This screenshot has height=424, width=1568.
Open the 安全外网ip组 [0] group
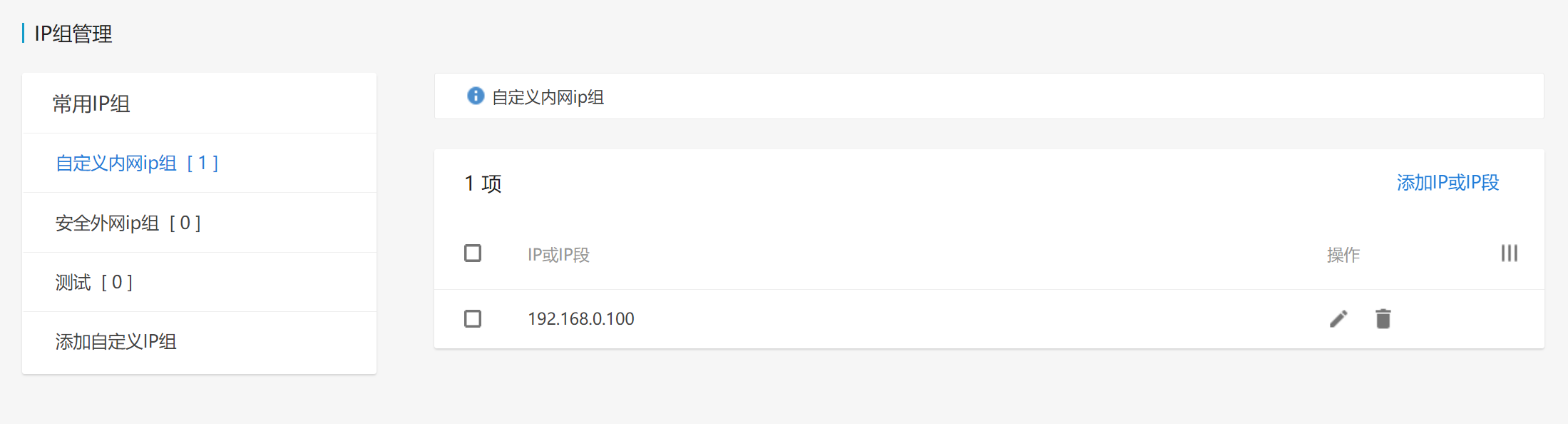(128, 223)
